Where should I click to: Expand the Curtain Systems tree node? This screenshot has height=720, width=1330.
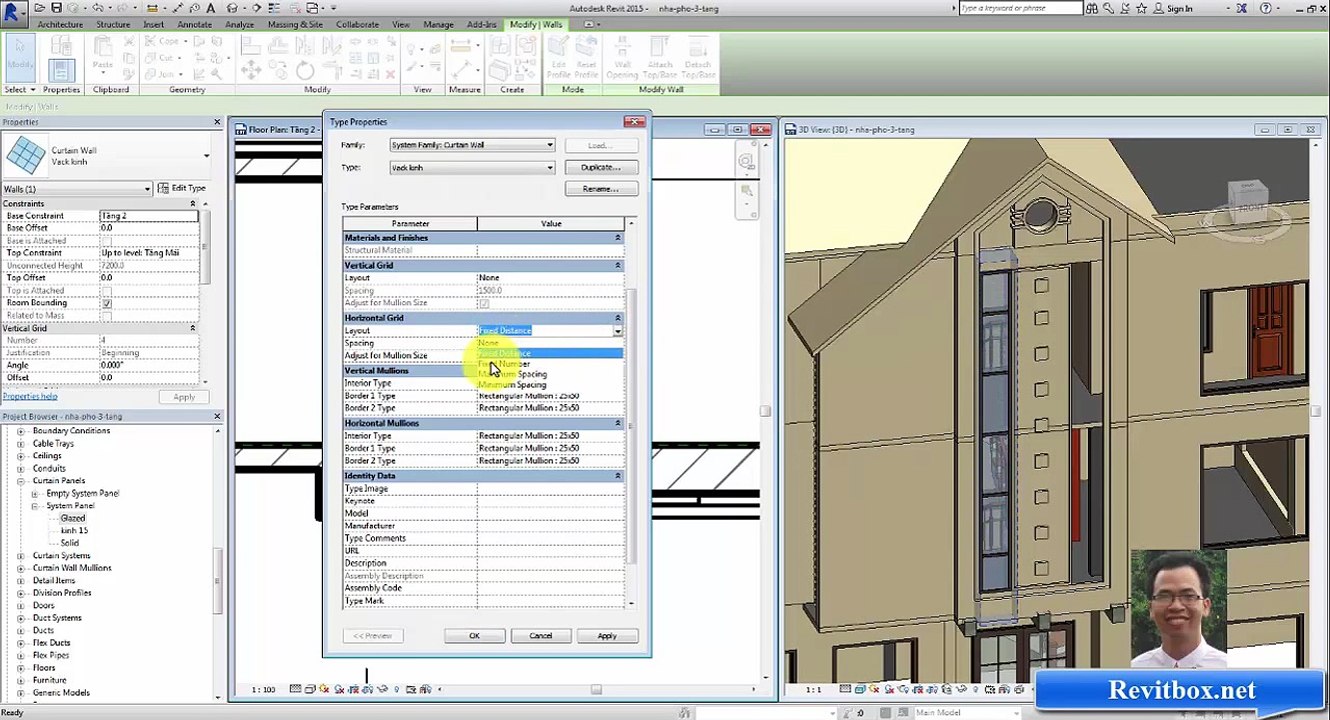(21, 556)
